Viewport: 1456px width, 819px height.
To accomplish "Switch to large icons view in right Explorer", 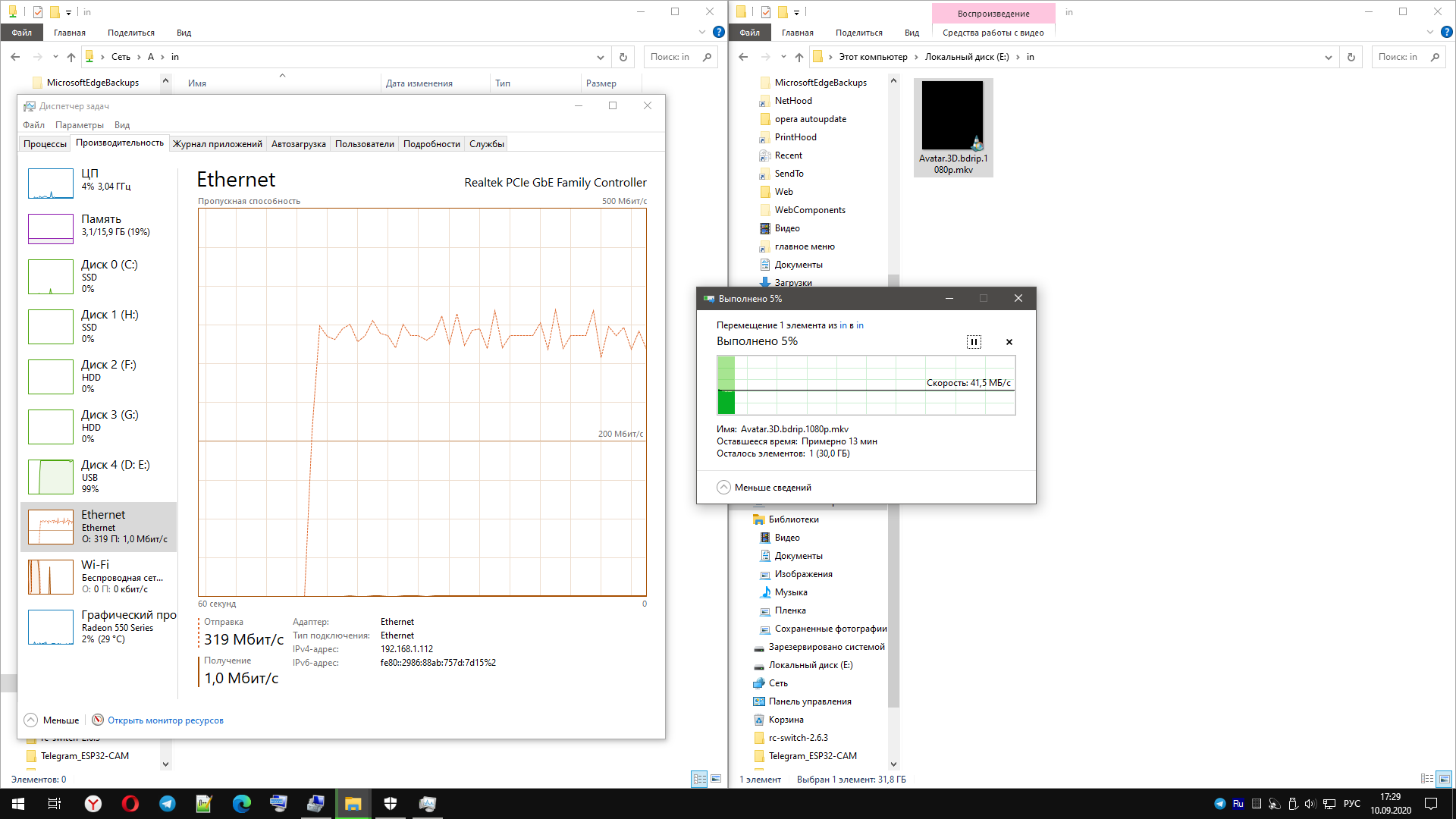I will pos(1444,779).
